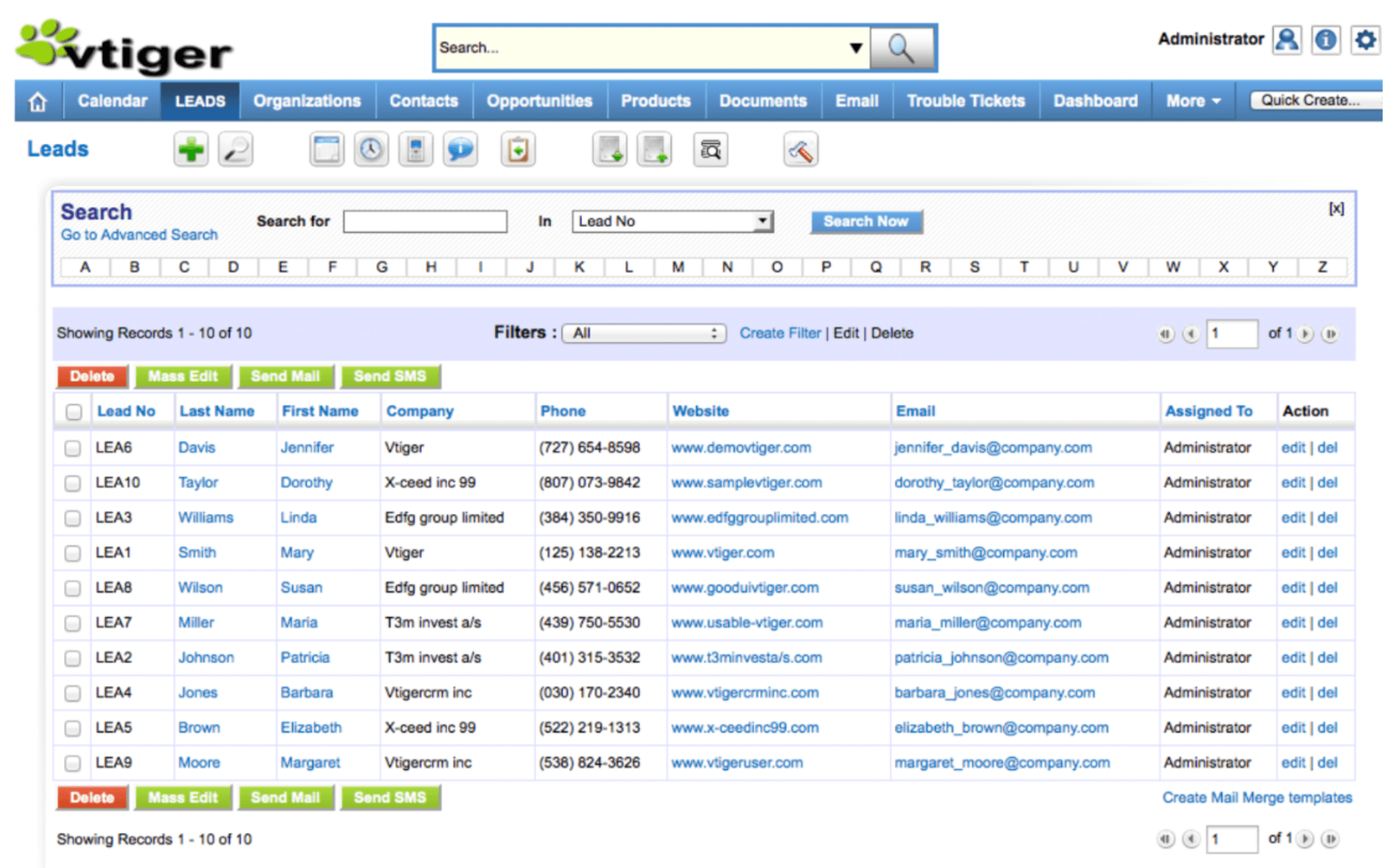Open the Calendar toolbar icon
The height and width of the screenshot is (868, 1383).
[x=327, y=150]
